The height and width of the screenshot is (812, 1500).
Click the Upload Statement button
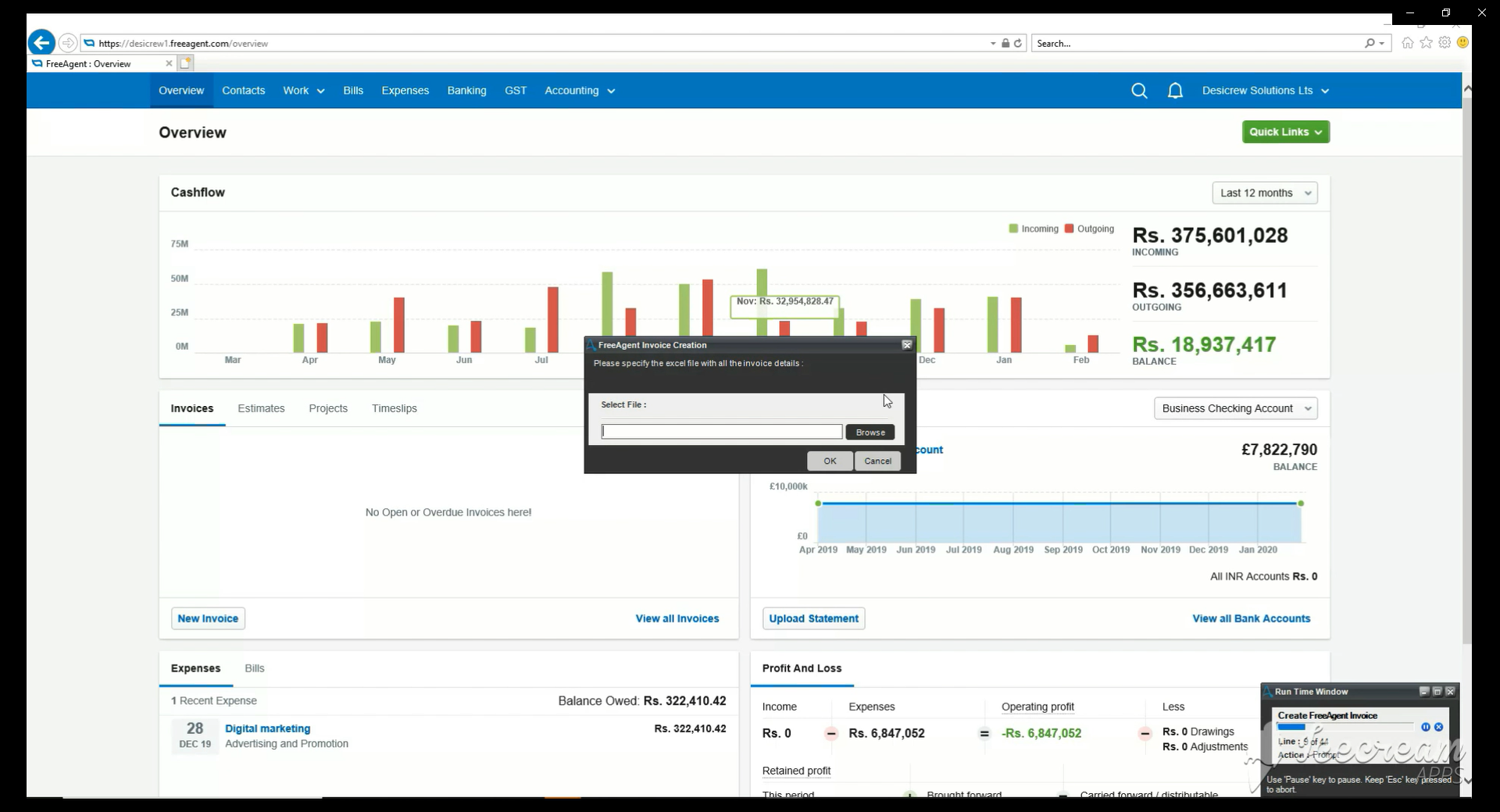[x=814, y=618]
